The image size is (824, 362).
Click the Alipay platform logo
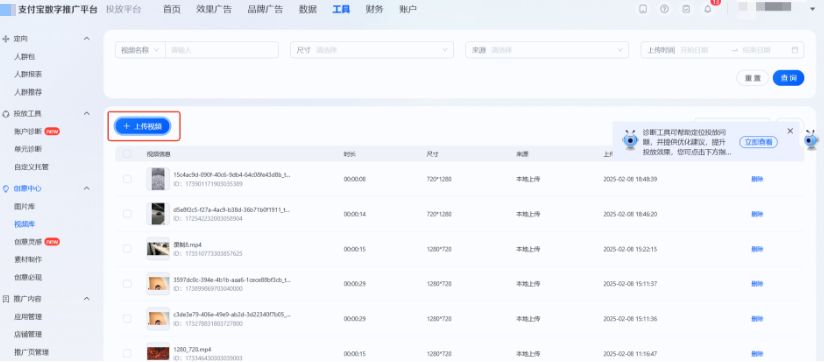(x=8, y=9)
